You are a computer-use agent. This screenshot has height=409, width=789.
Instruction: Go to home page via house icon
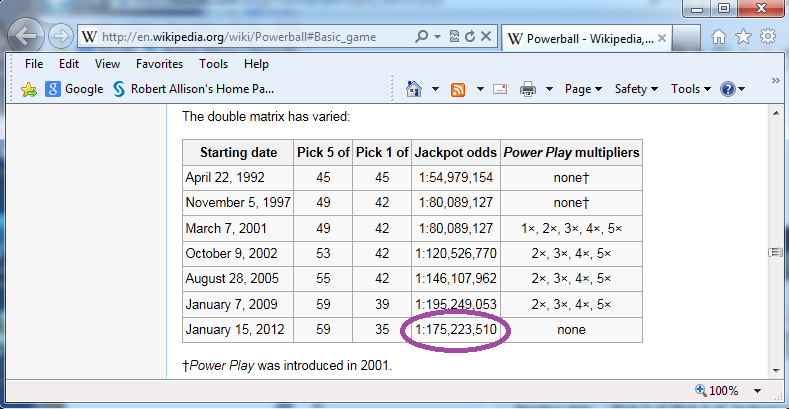tap(719, 37)
